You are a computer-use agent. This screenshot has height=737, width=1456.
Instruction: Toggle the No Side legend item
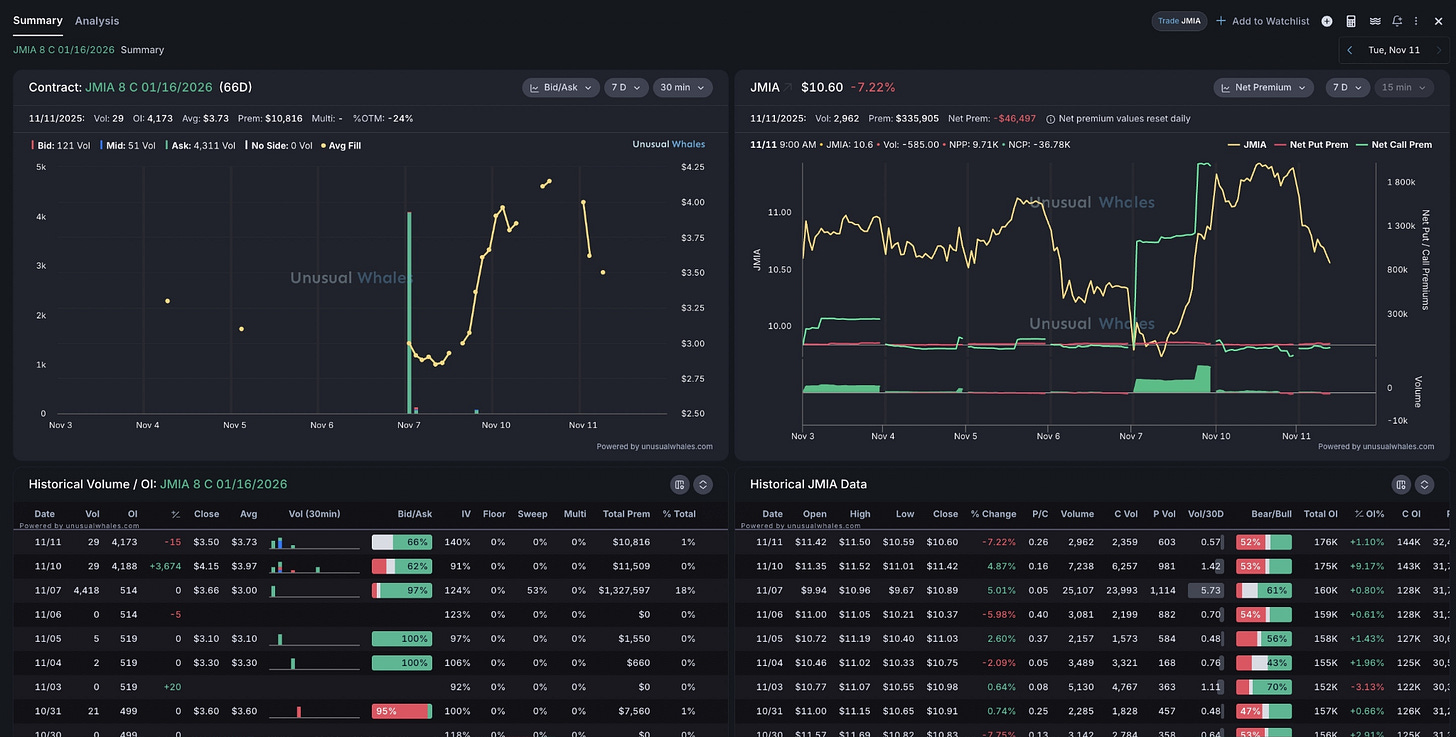coord(281,144)
